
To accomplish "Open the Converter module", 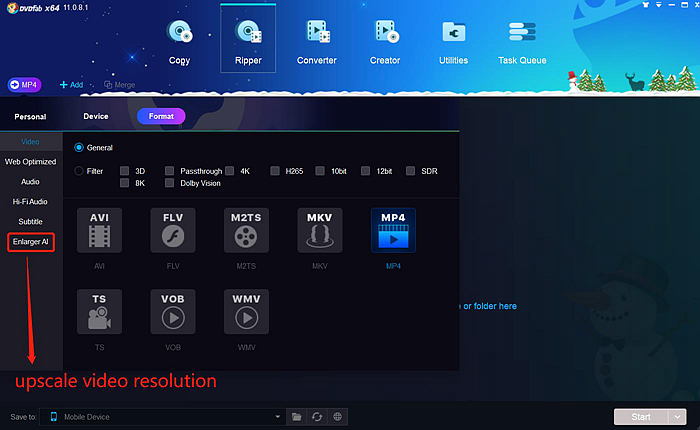I will (x=317, y=42).
